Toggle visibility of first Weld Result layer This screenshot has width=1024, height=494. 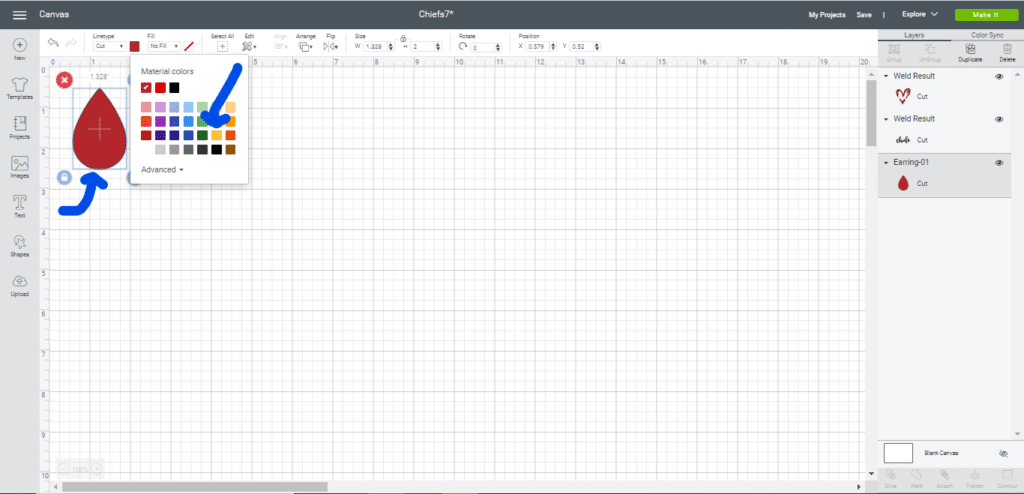999,76
